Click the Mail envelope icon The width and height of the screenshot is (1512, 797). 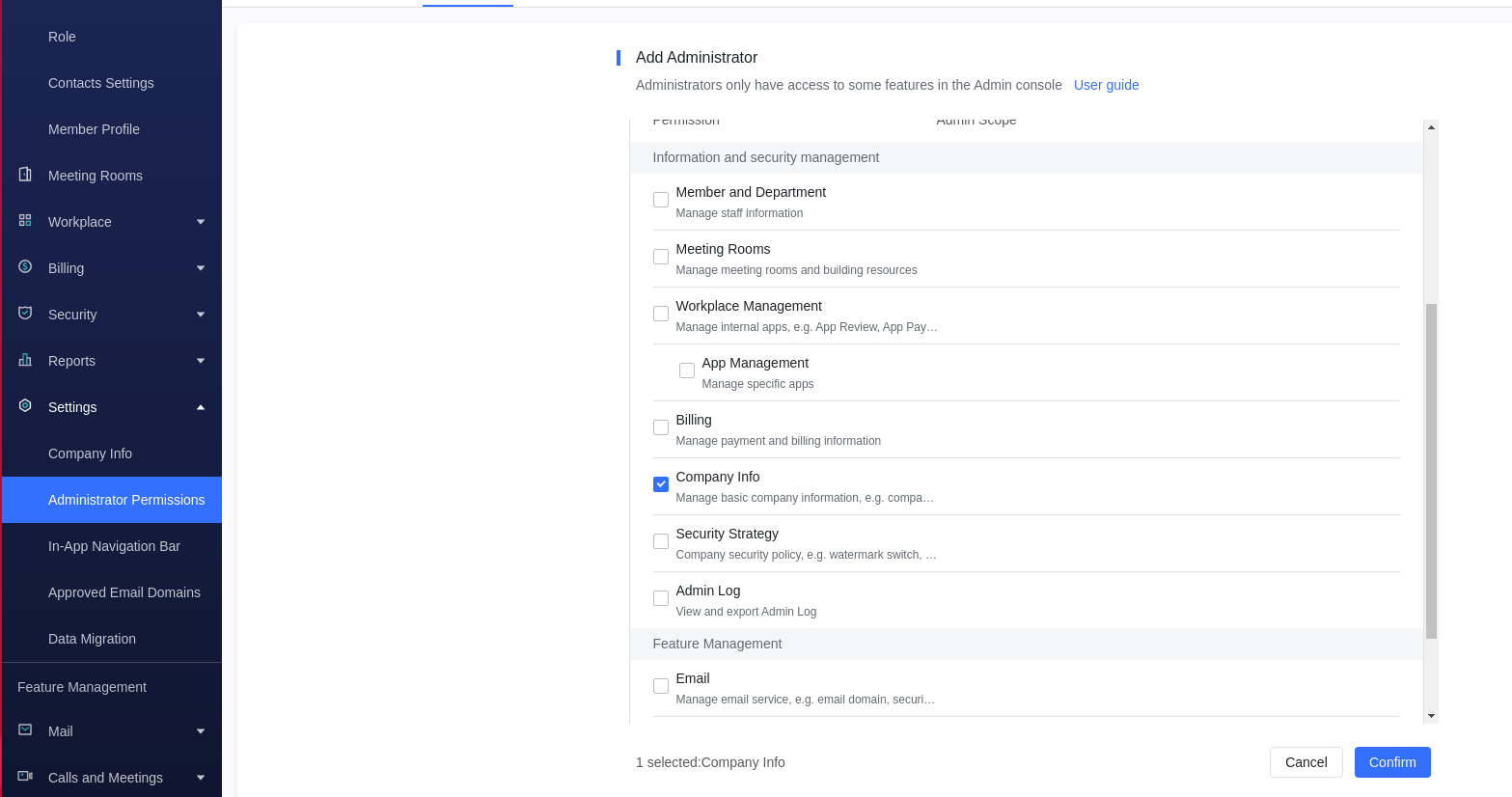click(x=25, y=730)
